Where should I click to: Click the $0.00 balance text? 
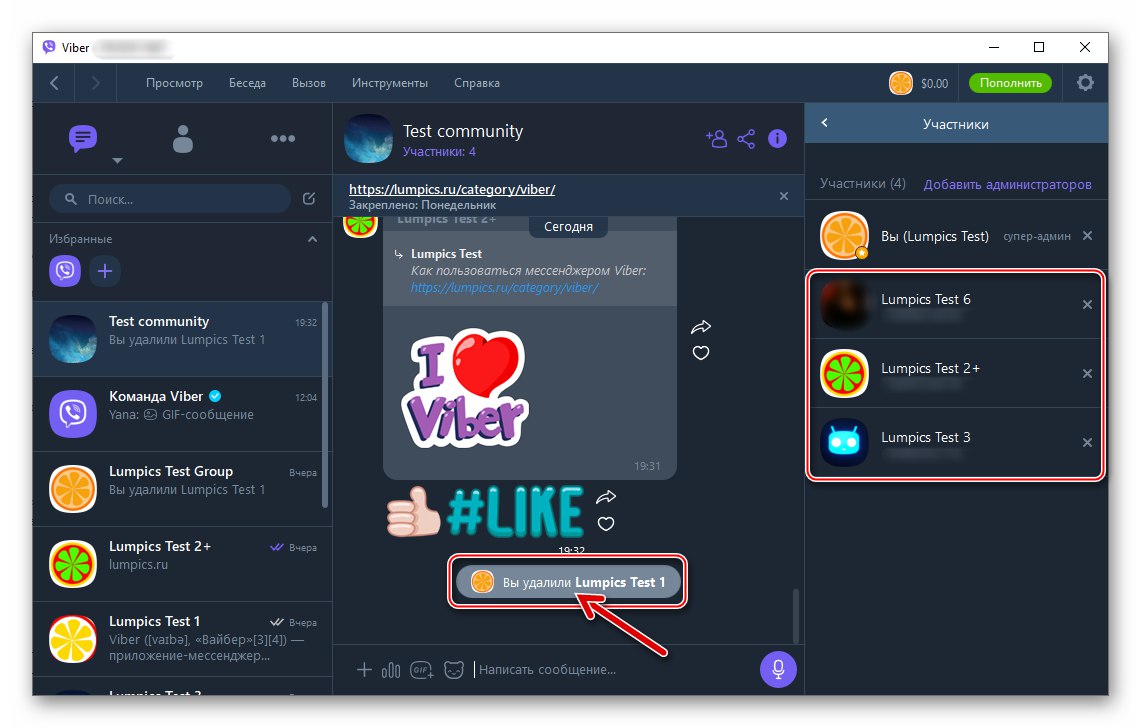[934, 84]
